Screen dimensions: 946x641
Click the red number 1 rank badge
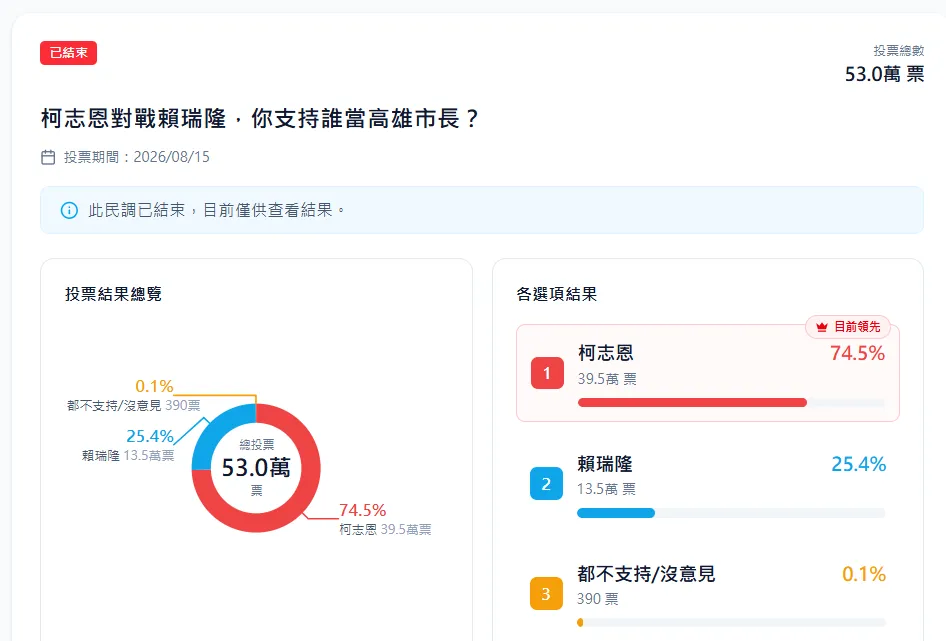547,373
